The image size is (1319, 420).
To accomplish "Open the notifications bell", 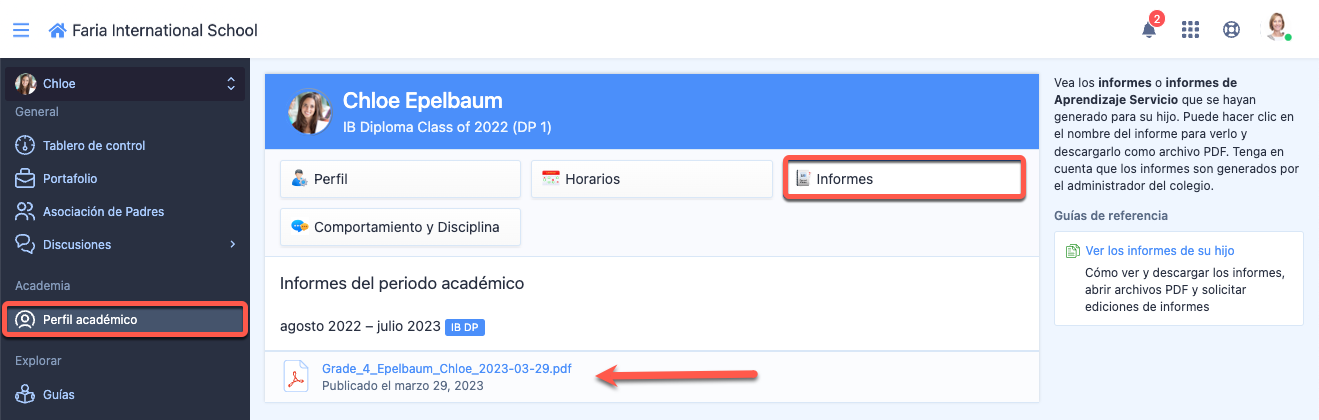I will (x=1149, y=29).
